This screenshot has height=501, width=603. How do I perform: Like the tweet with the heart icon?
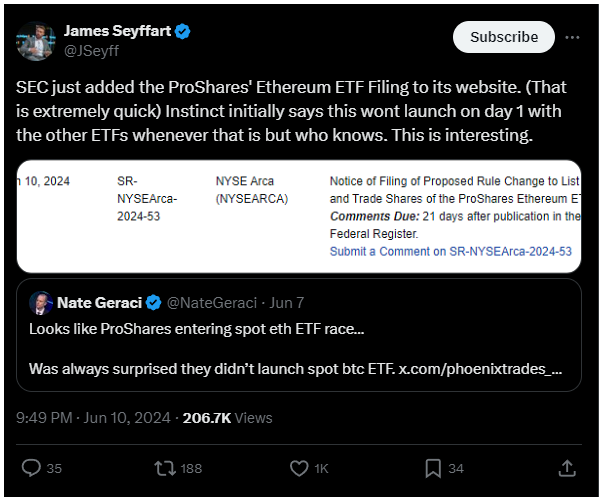click(x=299, y=468)
